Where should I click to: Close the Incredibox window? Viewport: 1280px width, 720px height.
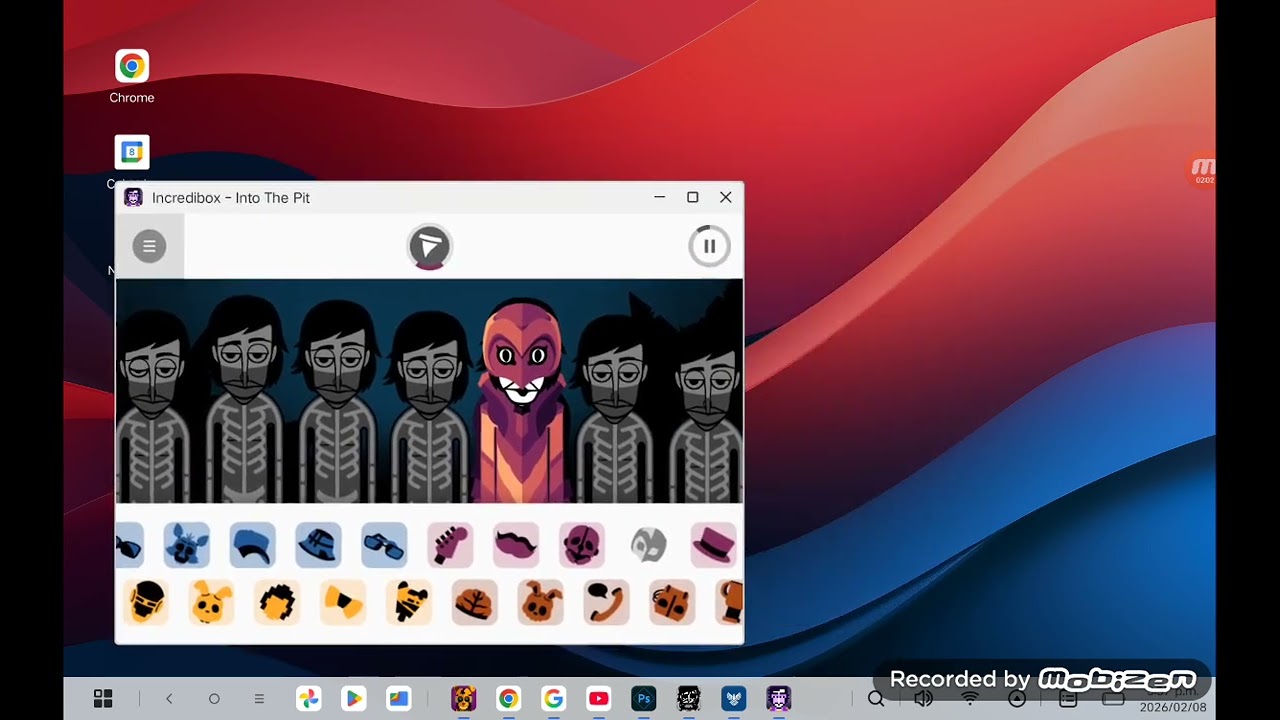[x=726, y=197]
